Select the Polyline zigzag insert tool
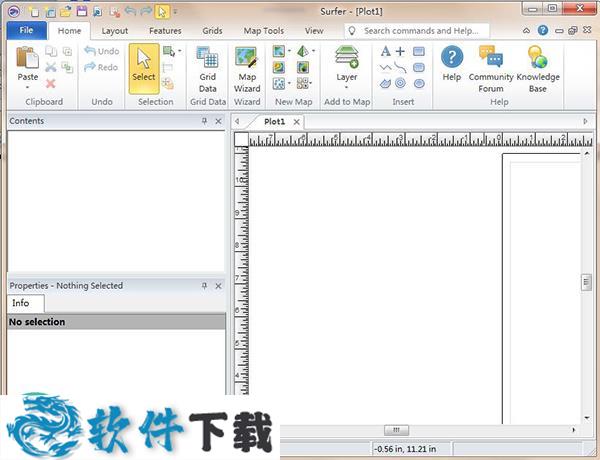Viewport: 600px width, 460px height. [386, 68]
